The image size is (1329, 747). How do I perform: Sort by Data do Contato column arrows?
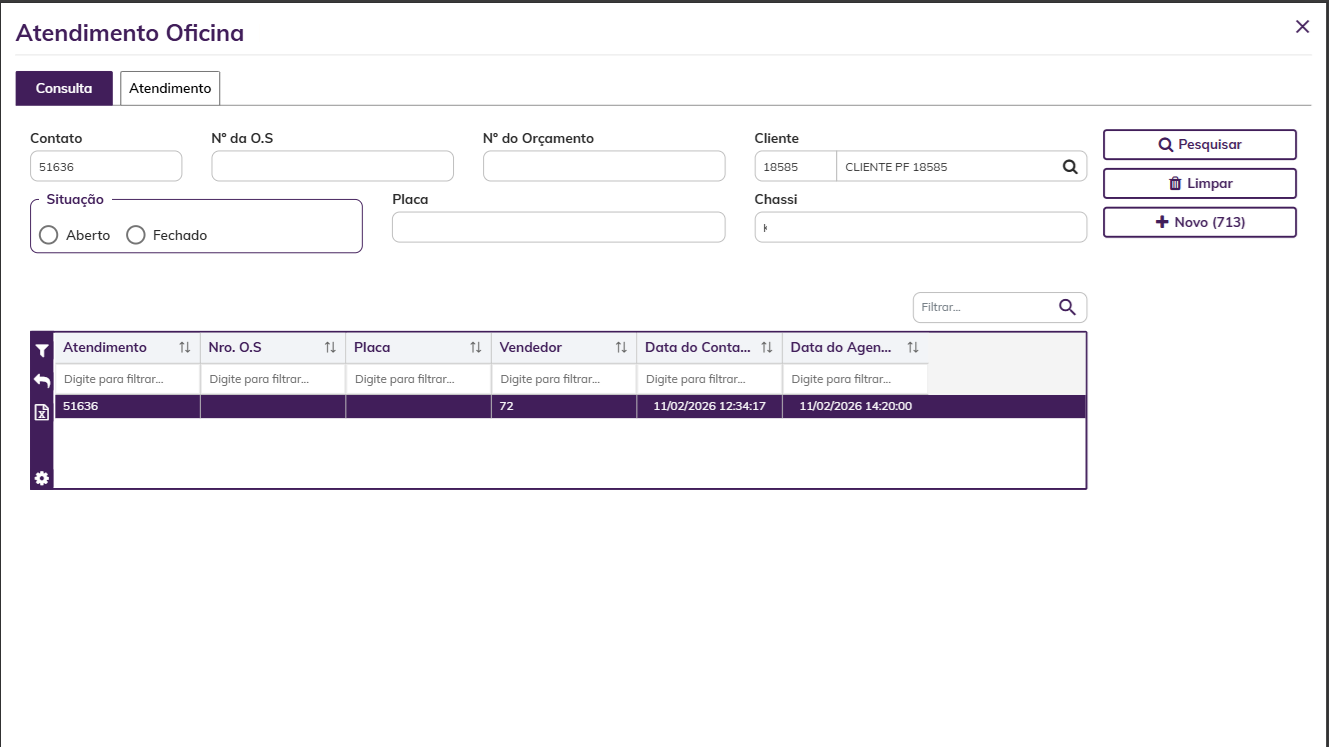(x=767, y=347)
